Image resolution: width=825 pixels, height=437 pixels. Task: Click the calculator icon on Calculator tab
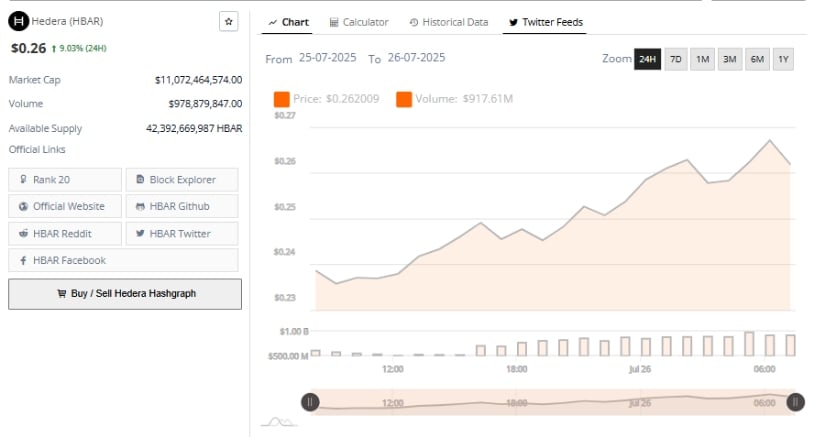[x=334, y=23]
